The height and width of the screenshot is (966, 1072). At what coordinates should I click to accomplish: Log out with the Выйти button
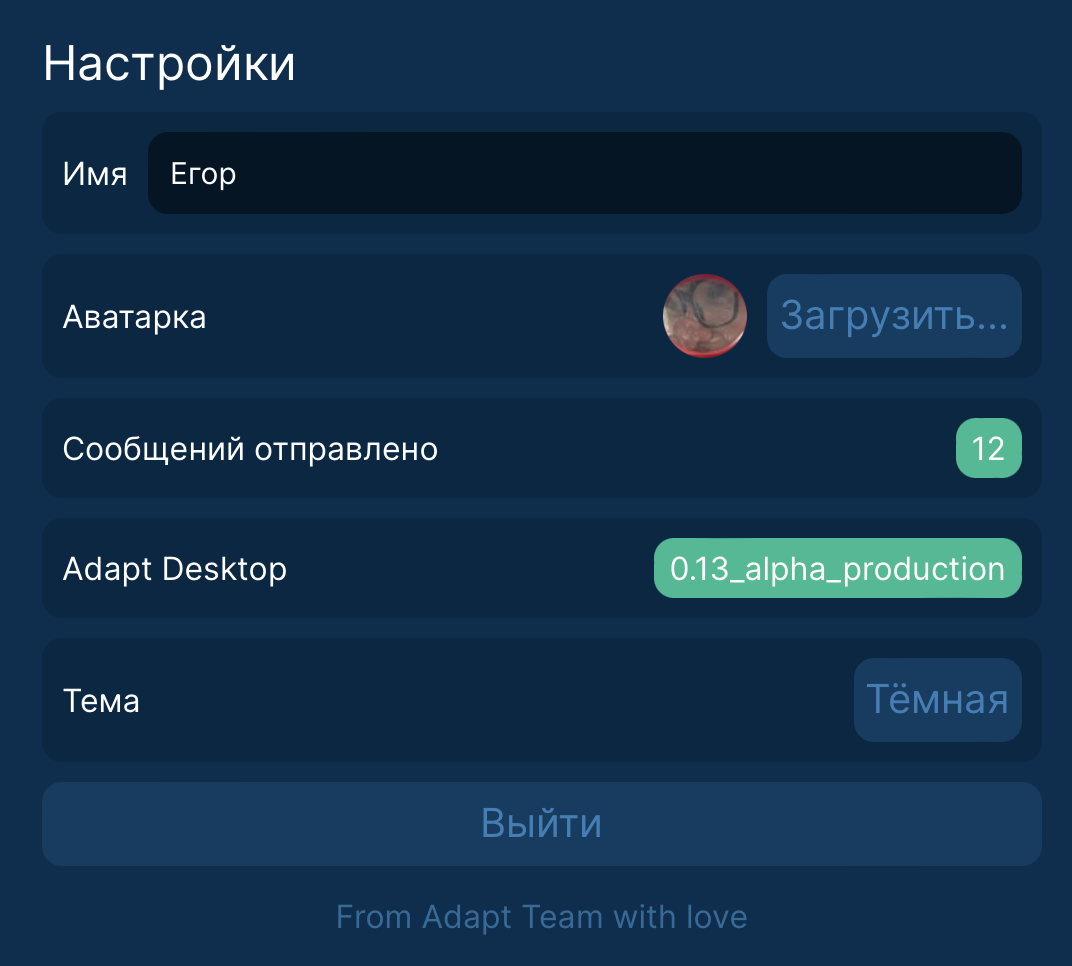541,824
